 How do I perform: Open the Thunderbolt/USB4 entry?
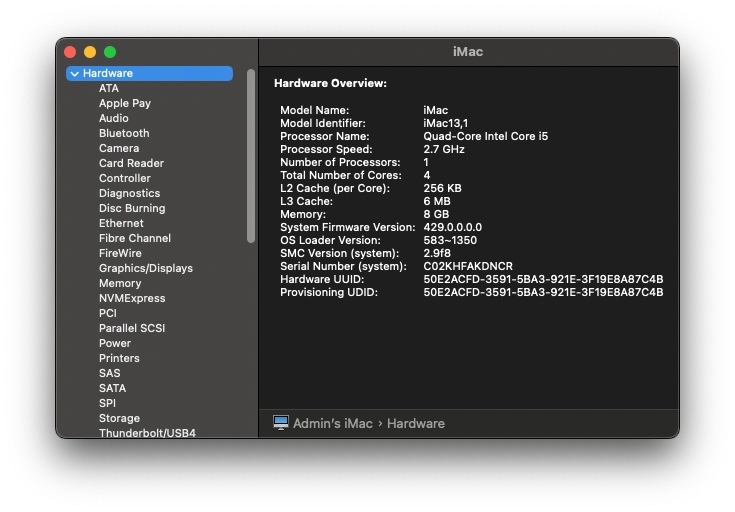[x=147, y=433]
